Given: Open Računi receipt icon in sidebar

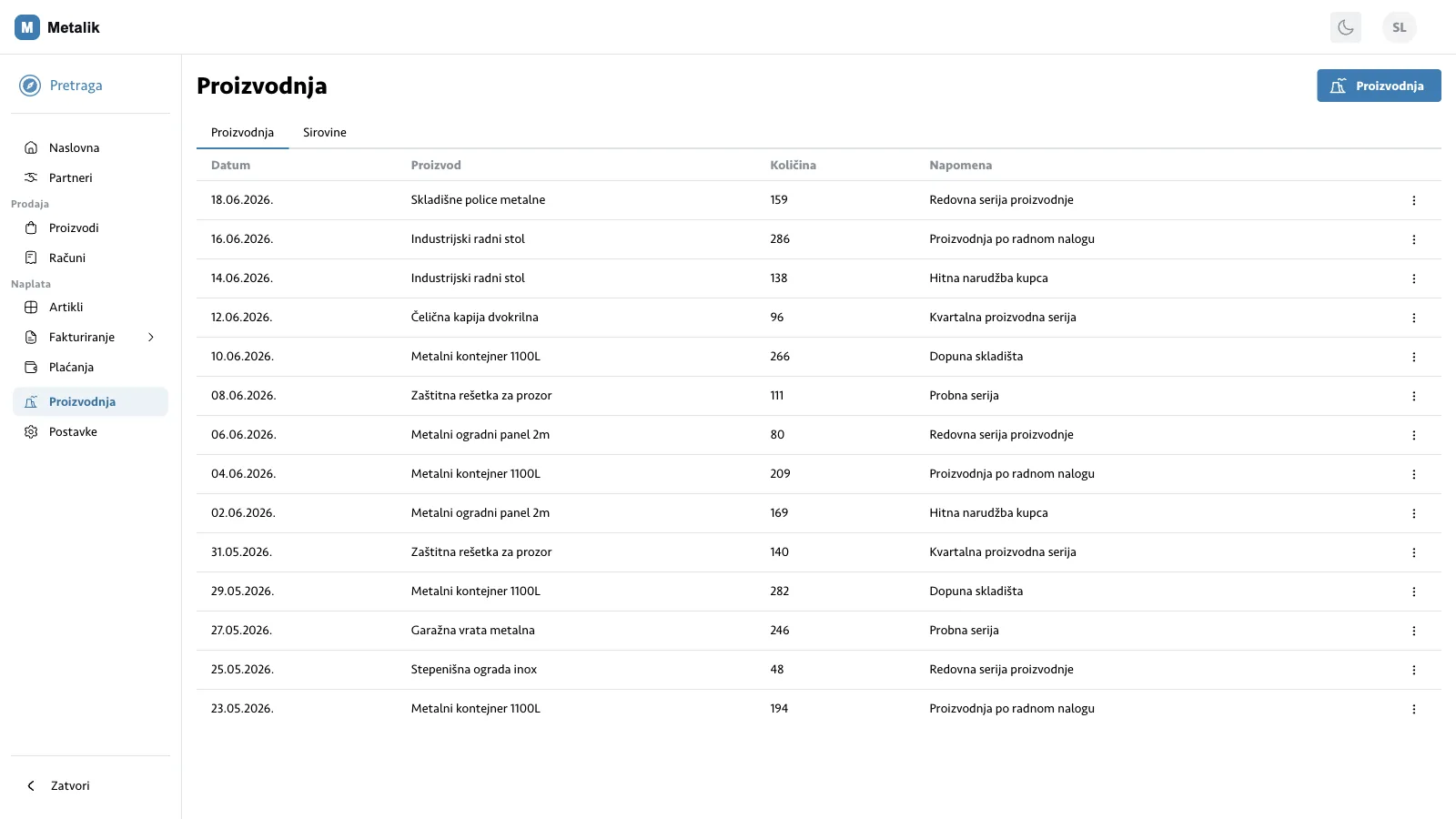Looking at the screenshot, I should [x=31, y=258].
